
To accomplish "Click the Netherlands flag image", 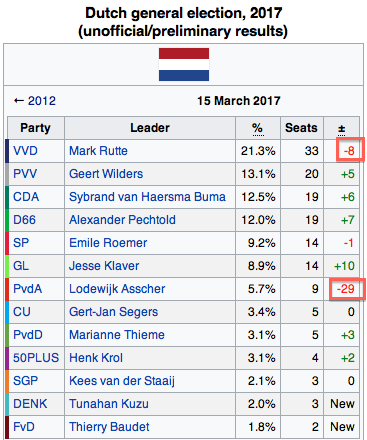I will (x=184, y=64).
